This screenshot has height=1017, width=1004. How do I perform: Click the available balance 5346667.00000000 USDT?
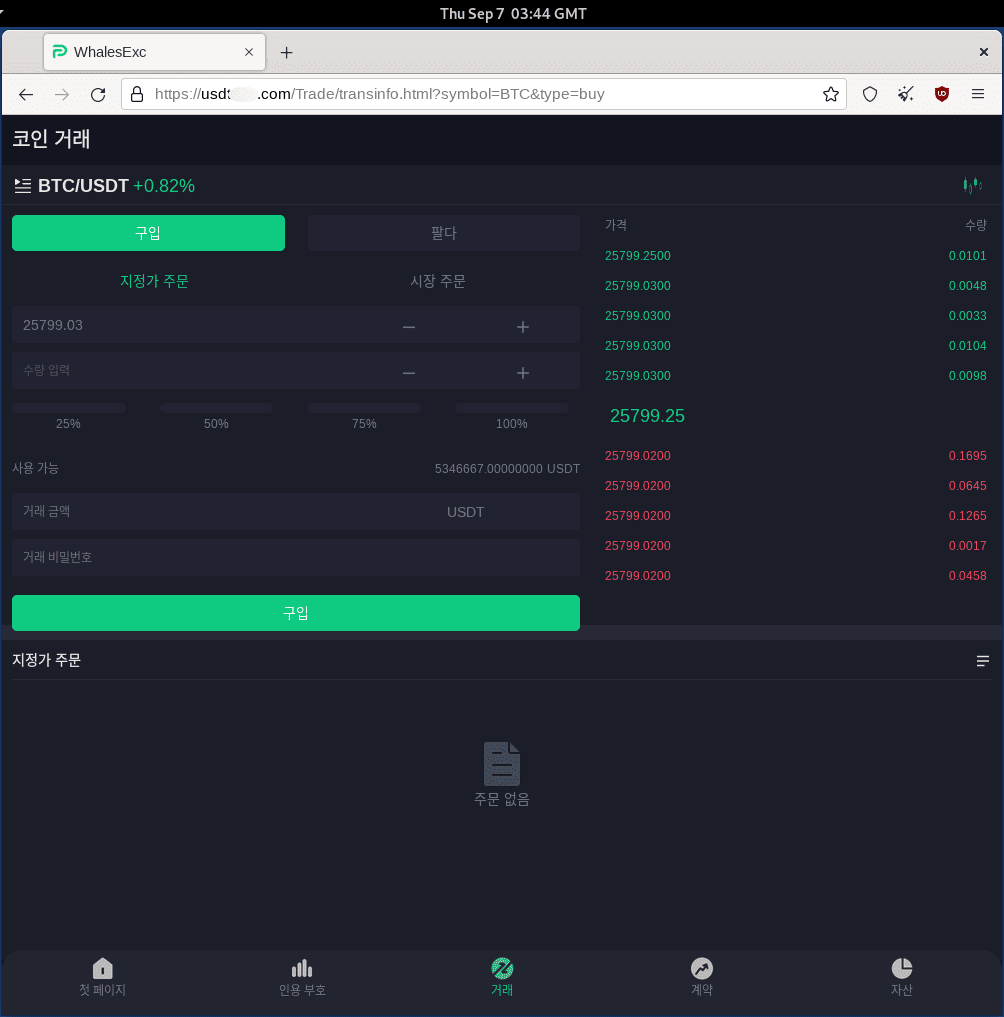507,469
